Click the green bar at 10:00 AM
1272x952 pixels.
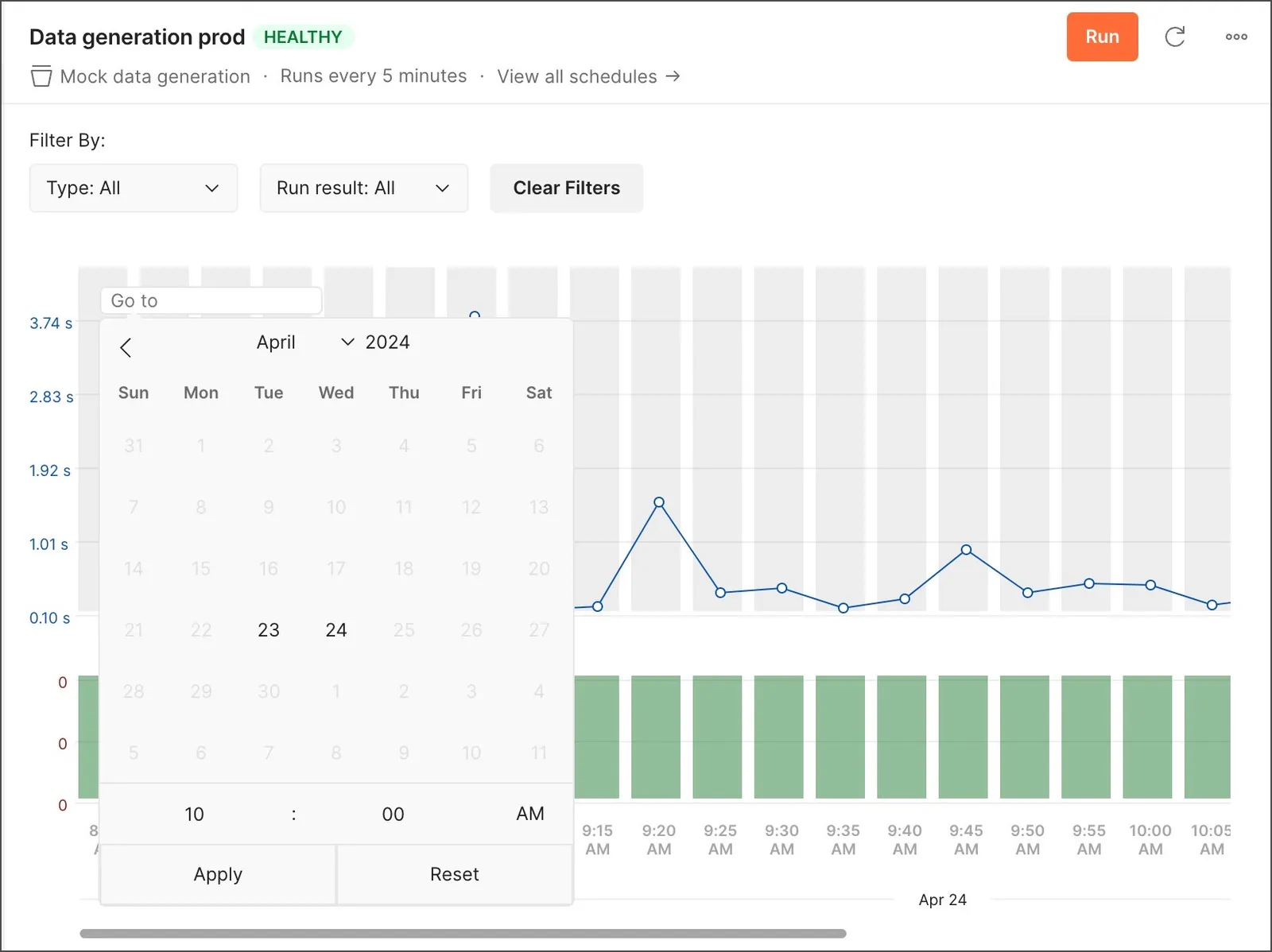[1147, 737]
